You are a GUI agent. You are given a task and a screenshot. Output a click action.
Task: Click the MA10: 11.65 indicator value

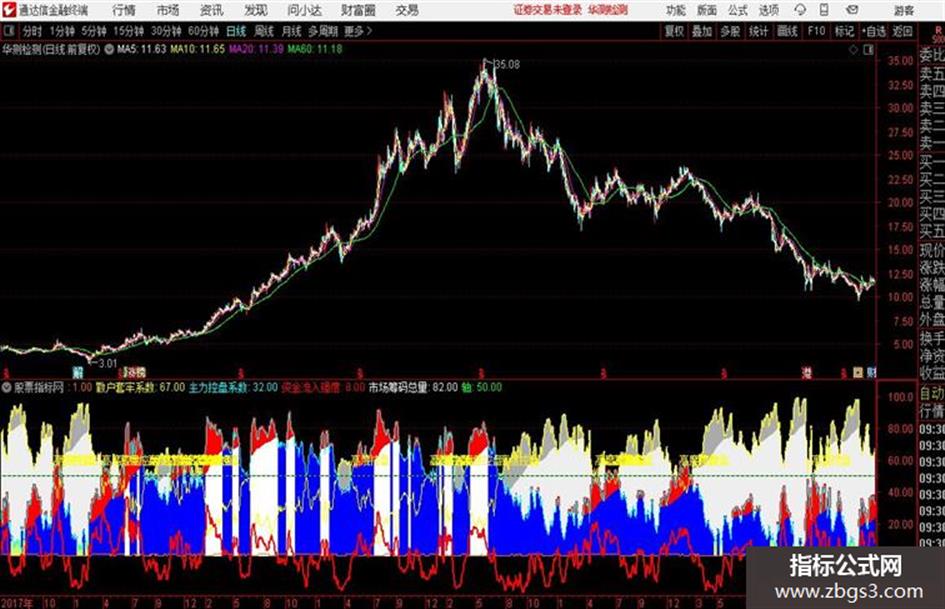pos(197,49)
